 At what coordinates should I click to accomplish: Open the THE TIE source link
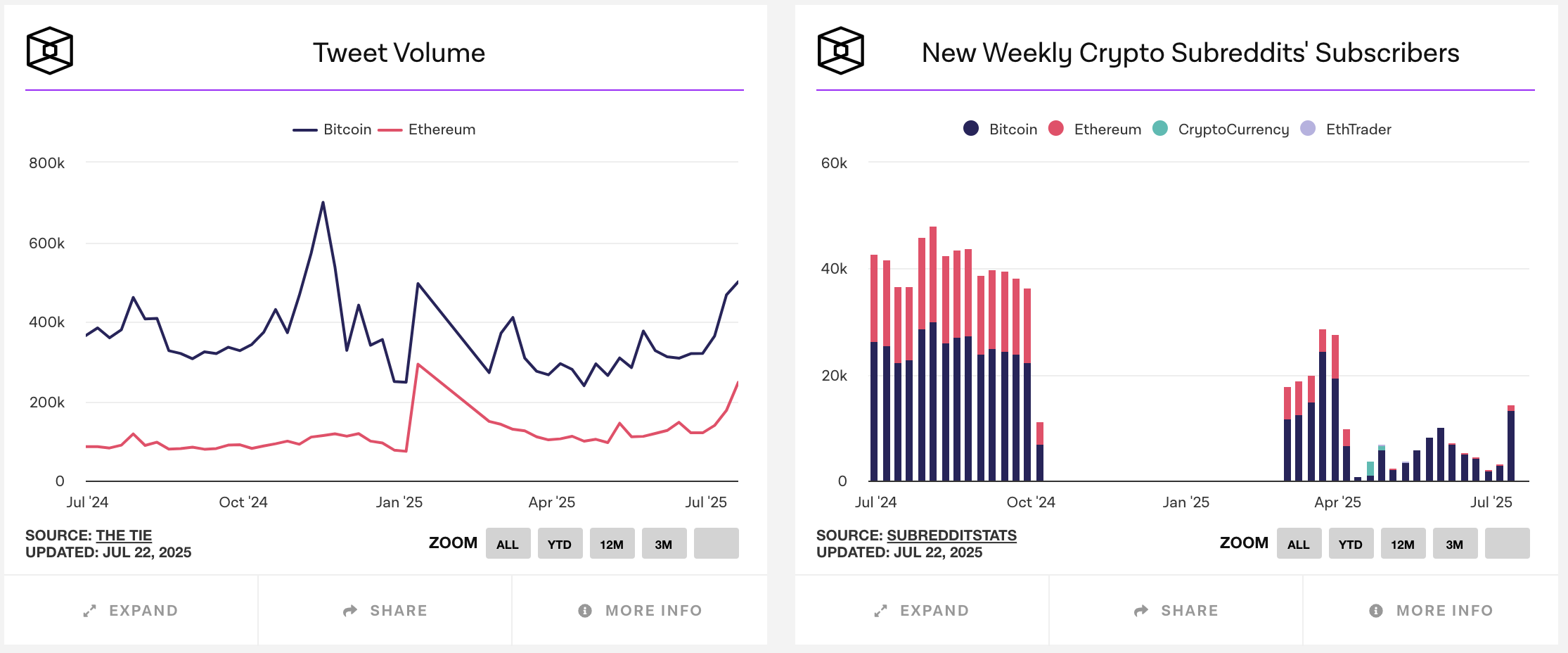point(124,535)
